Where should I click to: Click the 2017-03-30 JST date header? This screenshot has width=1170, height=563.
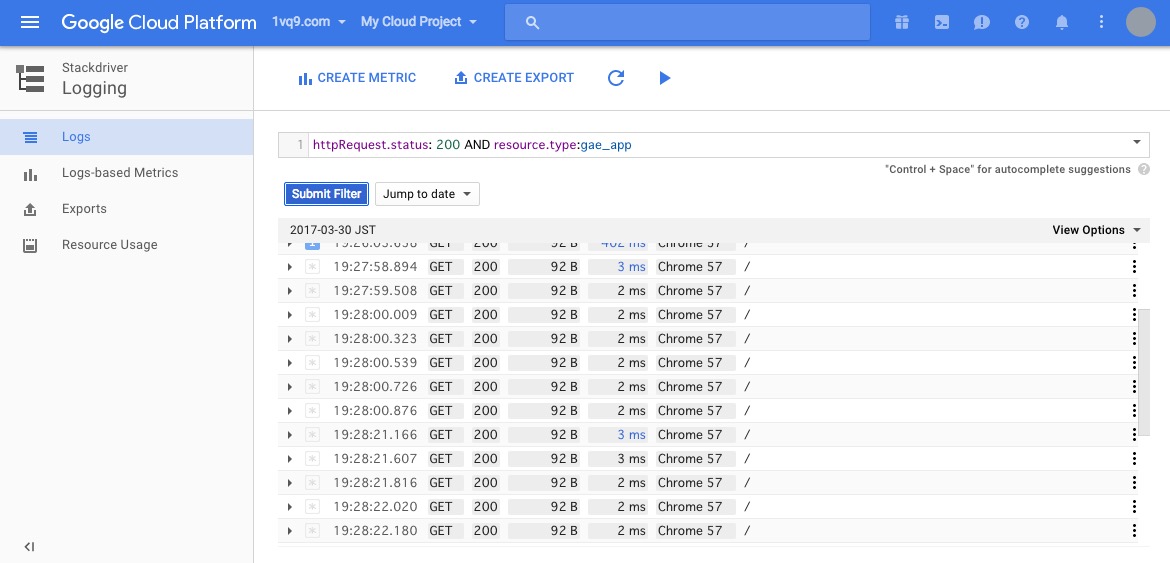coord(333,230)
